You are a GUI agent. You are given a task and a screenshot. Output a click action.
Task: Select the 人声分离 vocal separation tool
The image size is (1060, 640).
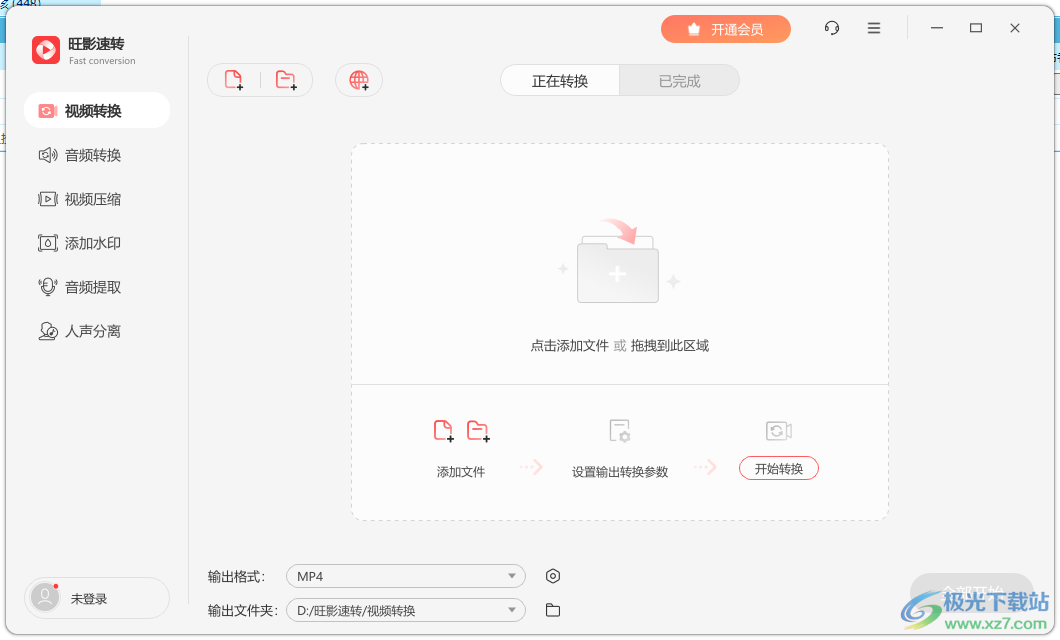click(x=80, y=331)
